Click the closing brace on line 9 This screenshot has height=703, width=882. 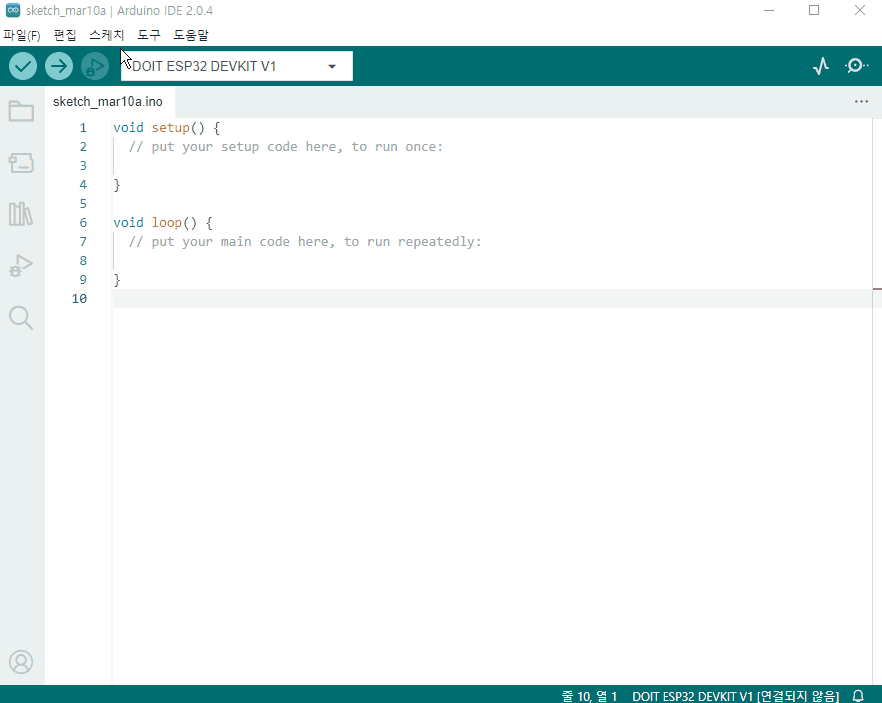pos(117,280)
